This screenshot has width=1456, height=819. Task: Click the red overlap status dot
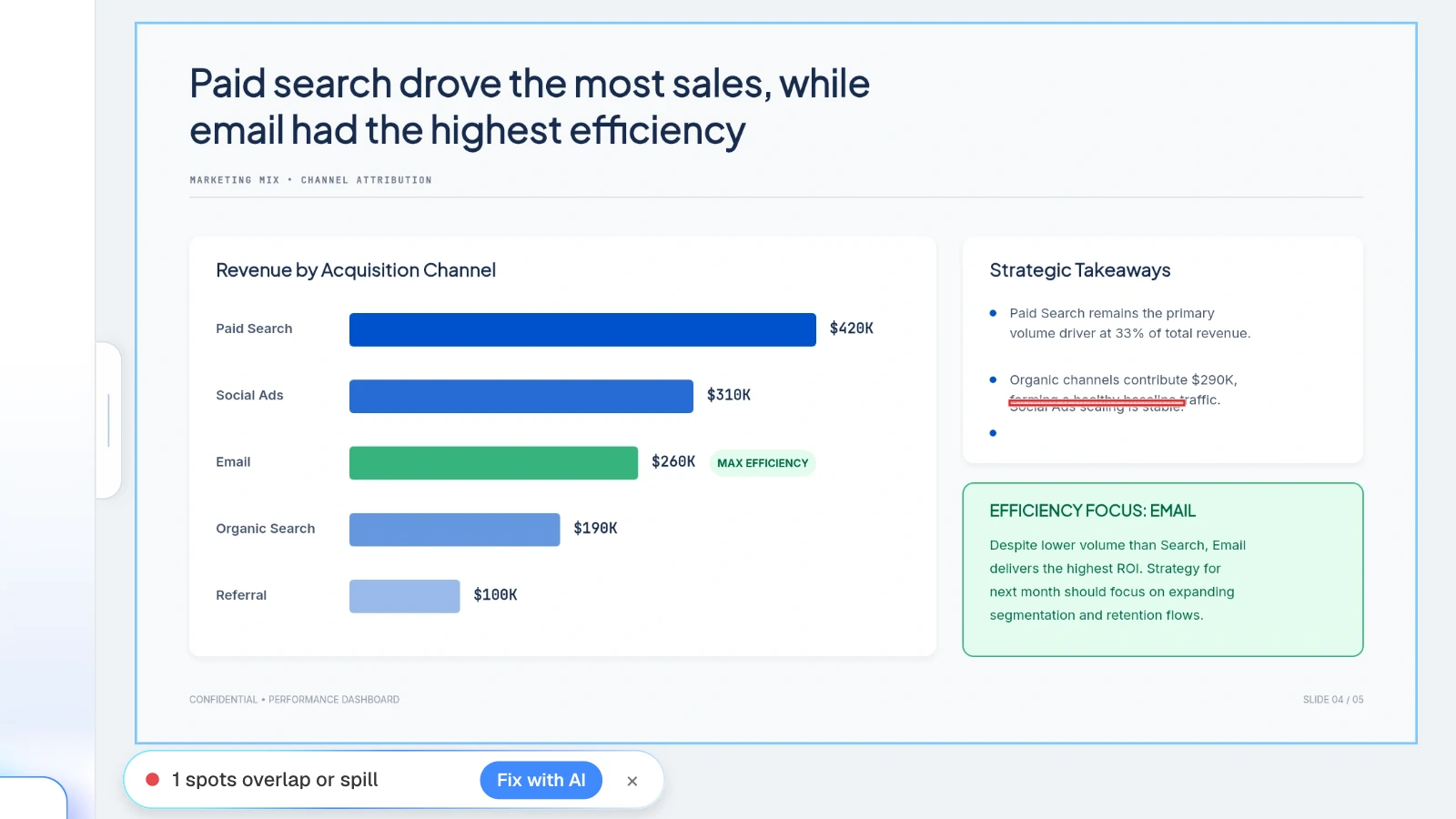[153, 780]
